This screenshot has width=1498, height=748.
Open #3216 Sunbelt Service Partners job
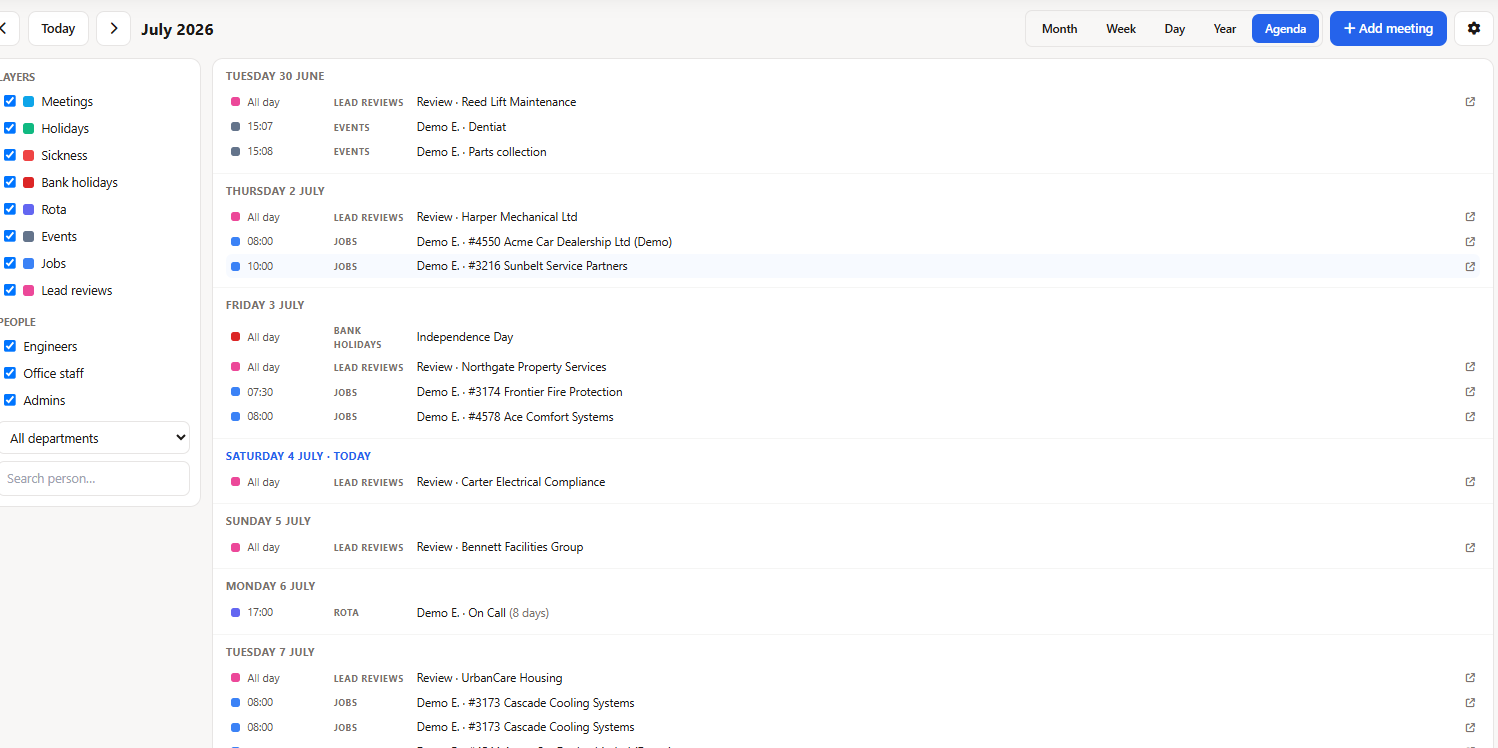(x=853, y=267)
